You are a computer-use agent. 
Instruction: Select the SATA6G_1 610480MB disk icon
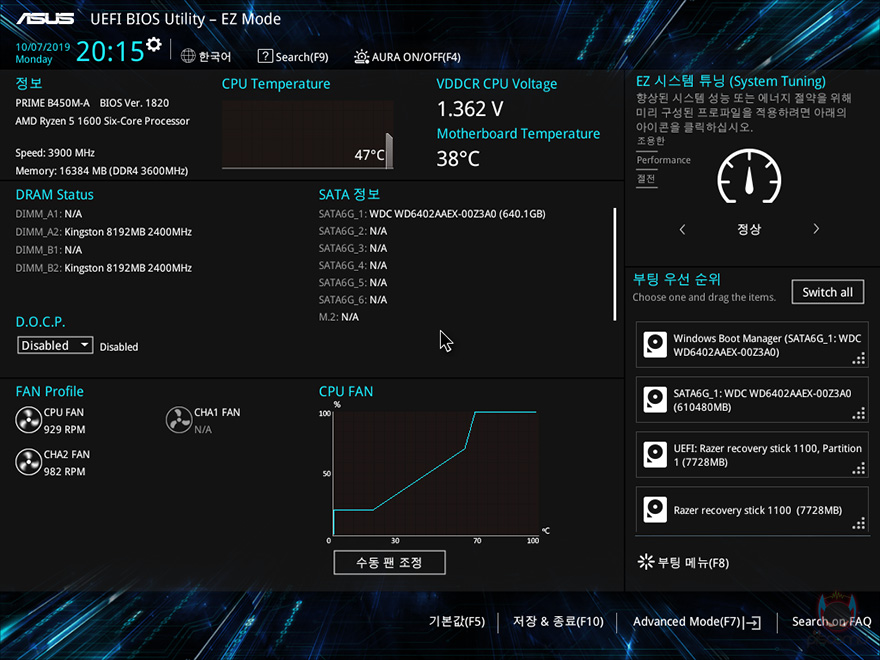pyautogui.click(x=655, y=400)
